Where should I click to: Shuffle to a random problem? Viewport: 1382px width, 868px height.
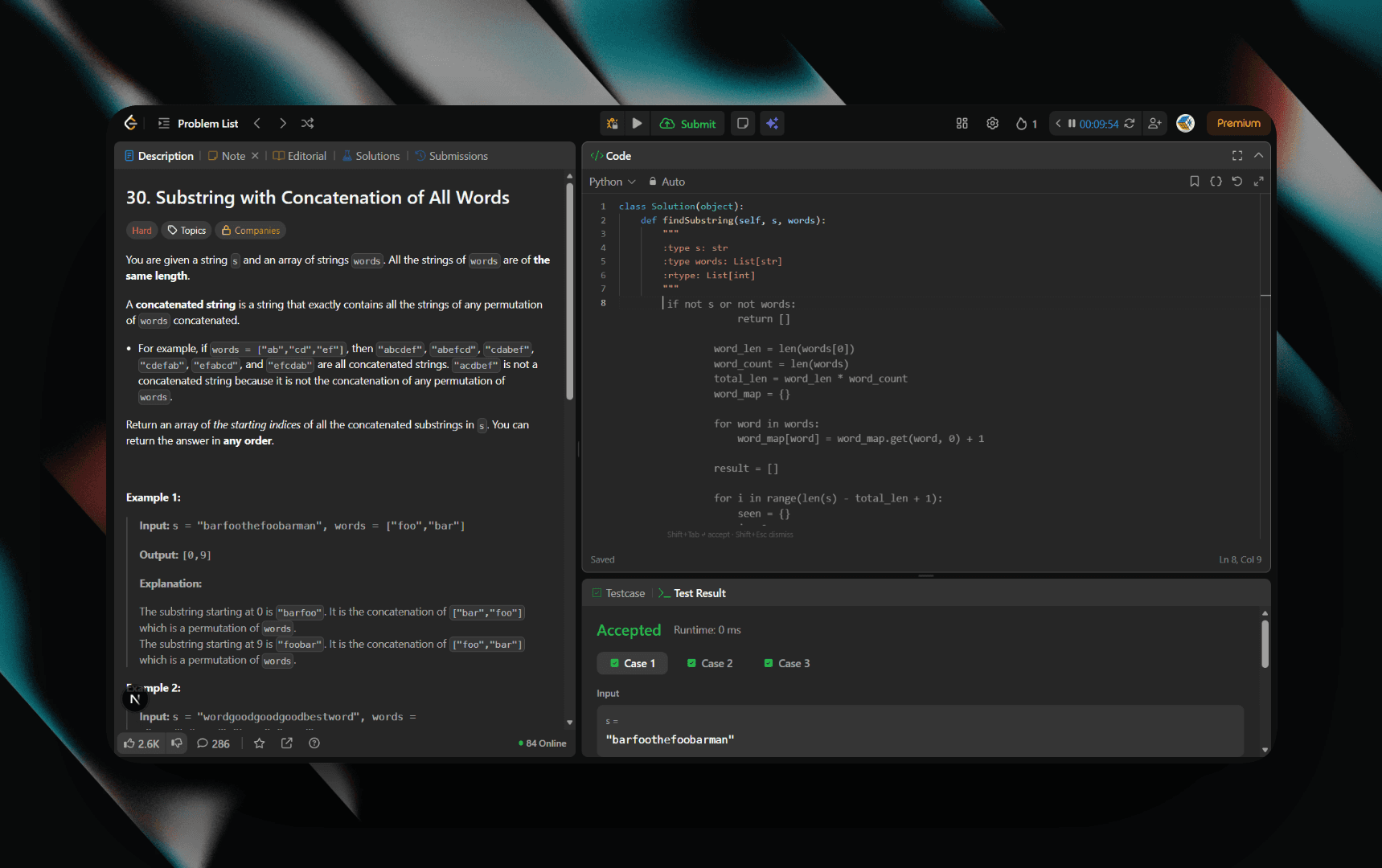307,123
